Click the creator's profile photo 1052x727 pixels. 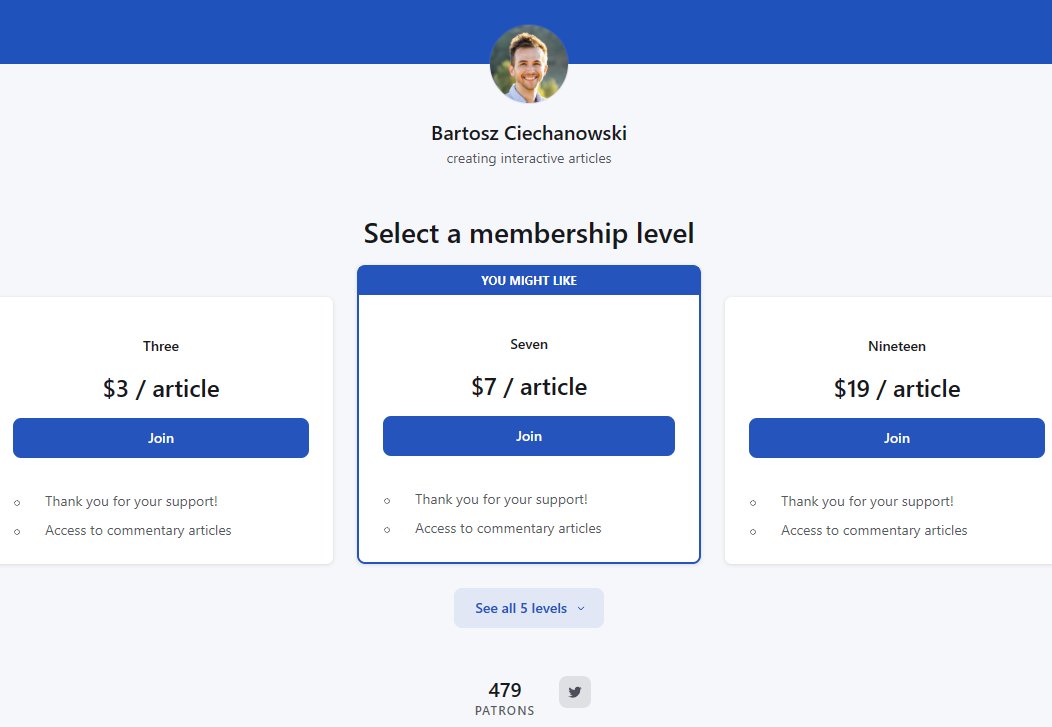529,64
